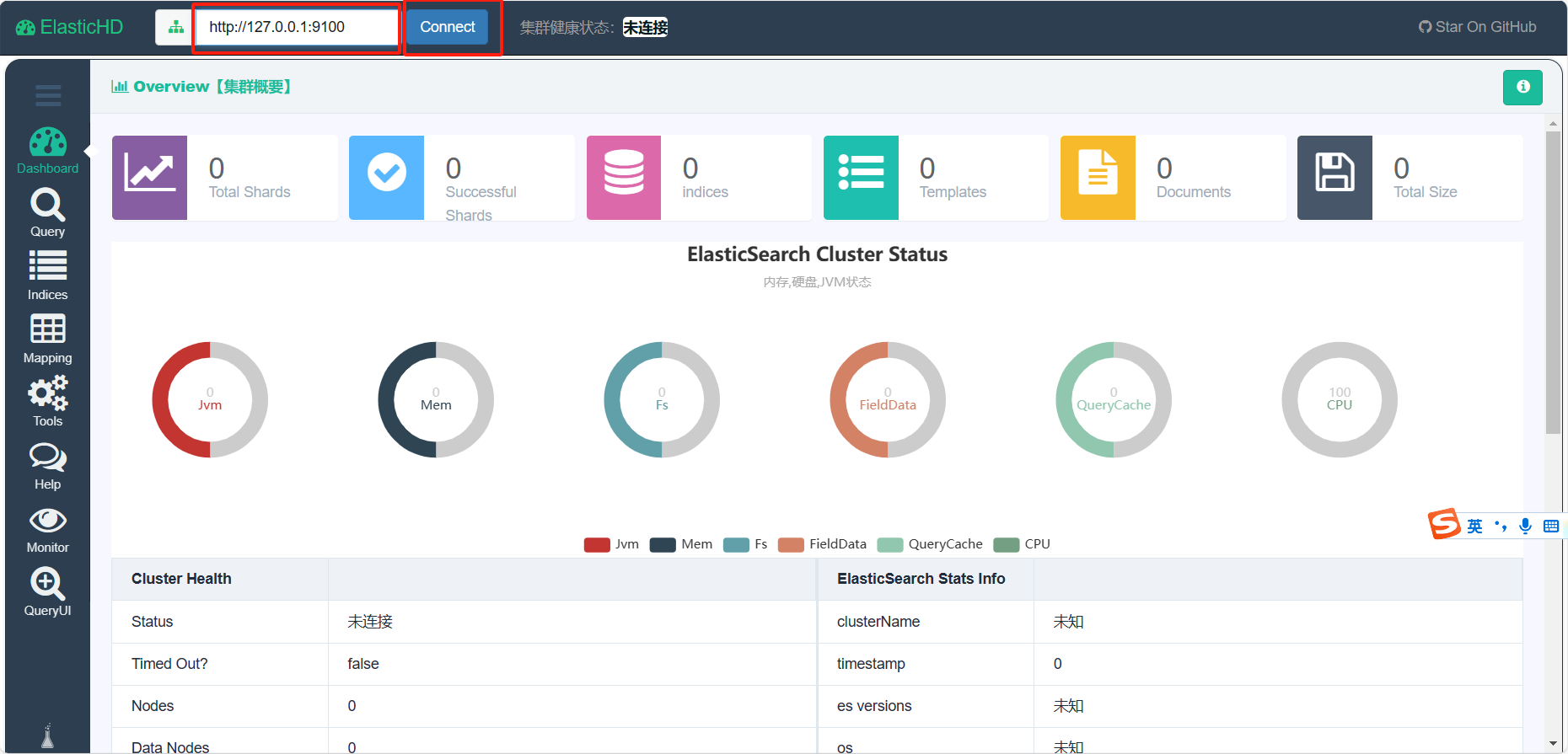Click the false value cell

click(363, 664)
